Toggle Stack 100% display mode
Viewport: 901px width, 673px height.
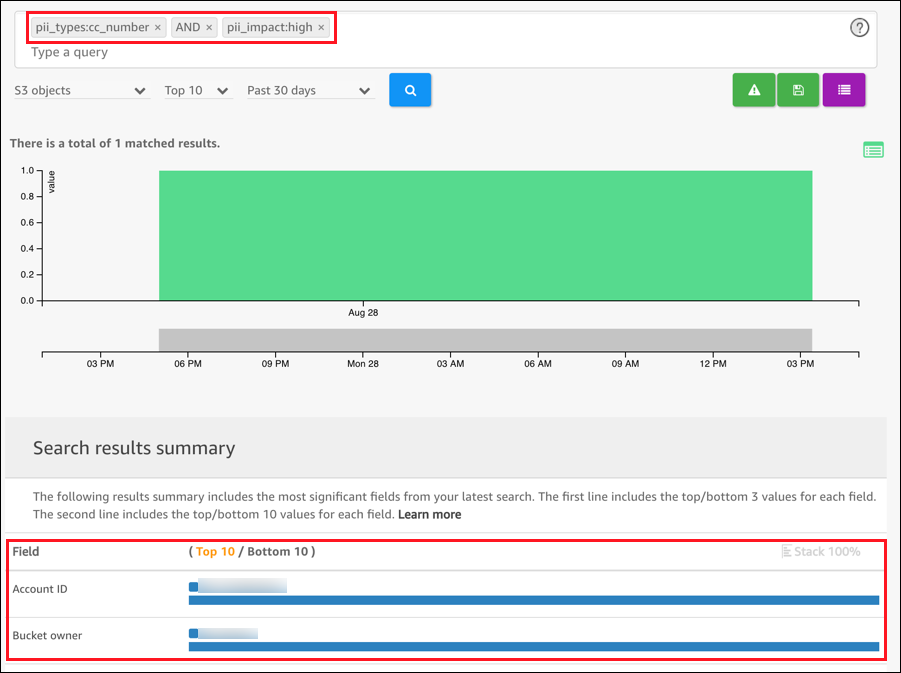pyautogui.click(x=822, y=551)
